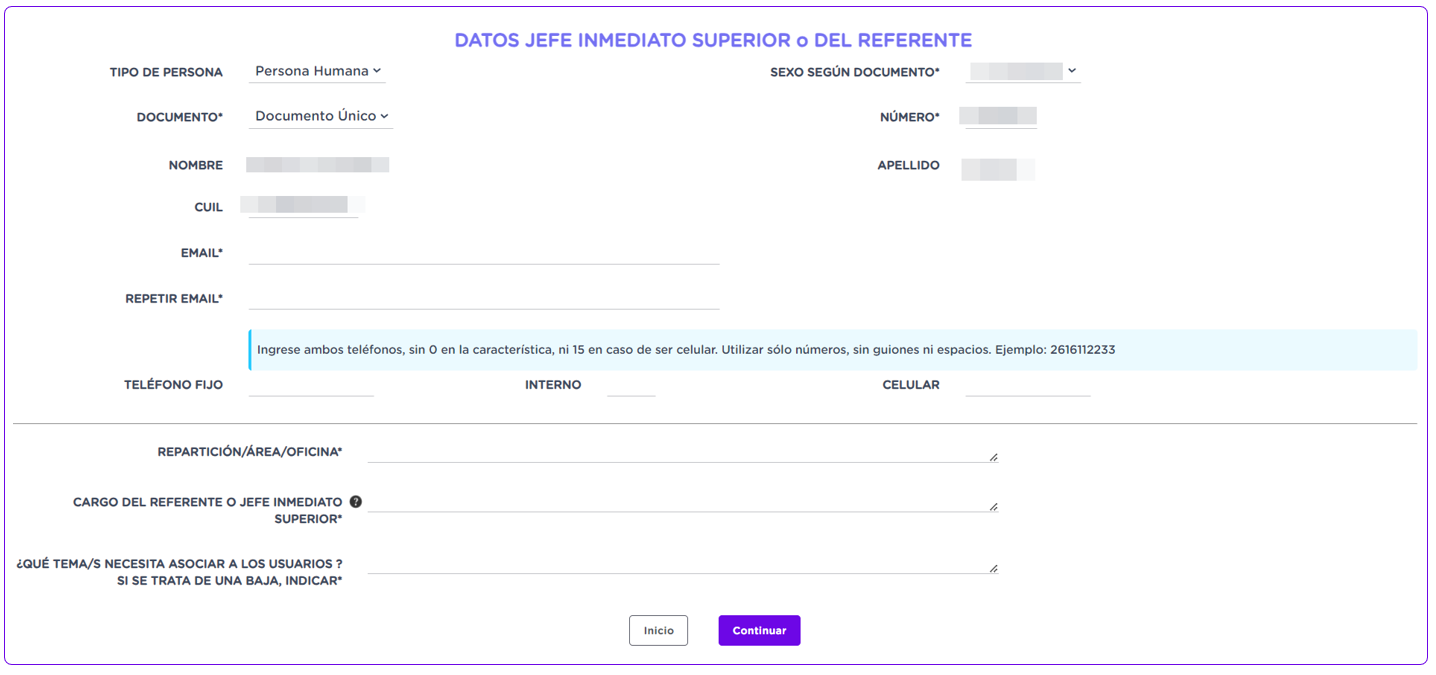
Task: Click the TELÉFONO FIJO label
Action: (x=173, y=385)
